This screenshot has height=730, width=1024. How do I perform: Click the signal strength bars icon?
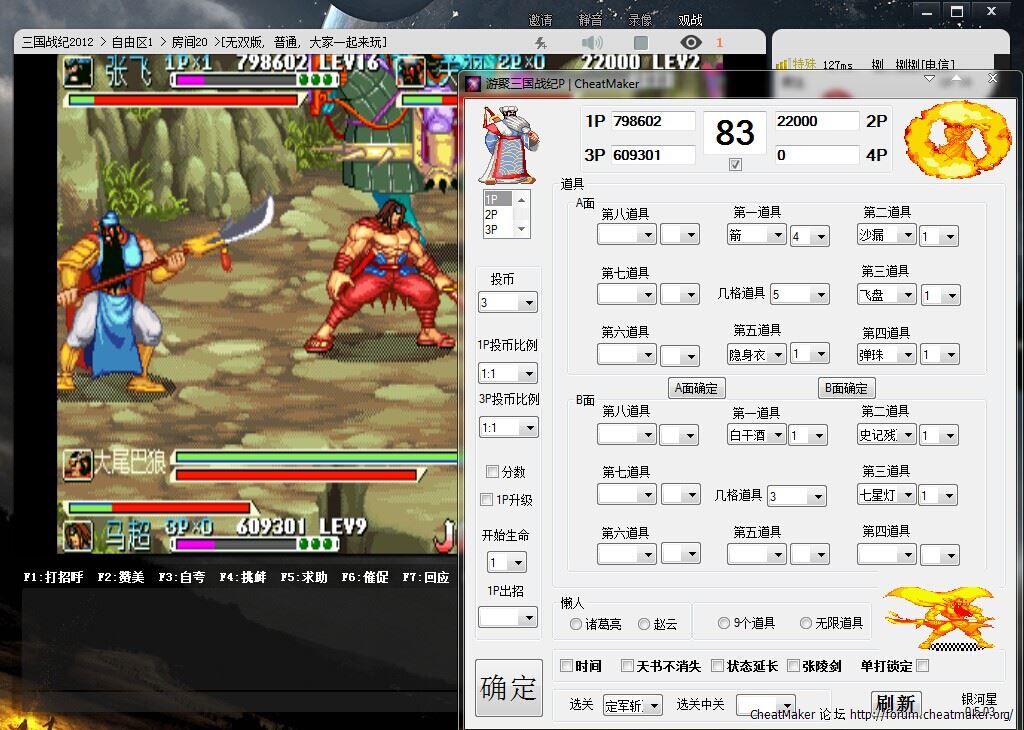click(783, 65)
